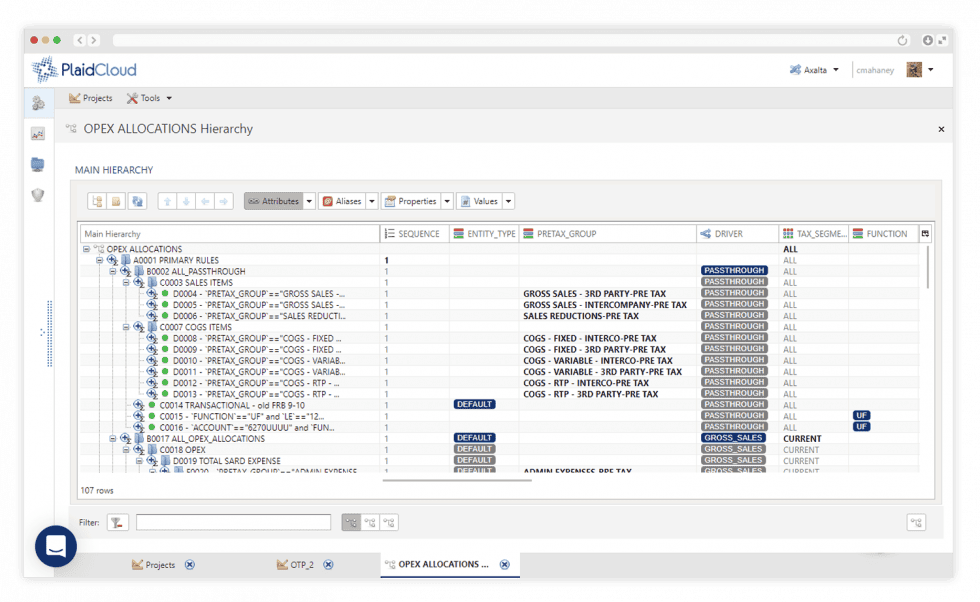Switch to the Projects bottom tab
Screen dimensions: 980x602
(x=154, y=564)
